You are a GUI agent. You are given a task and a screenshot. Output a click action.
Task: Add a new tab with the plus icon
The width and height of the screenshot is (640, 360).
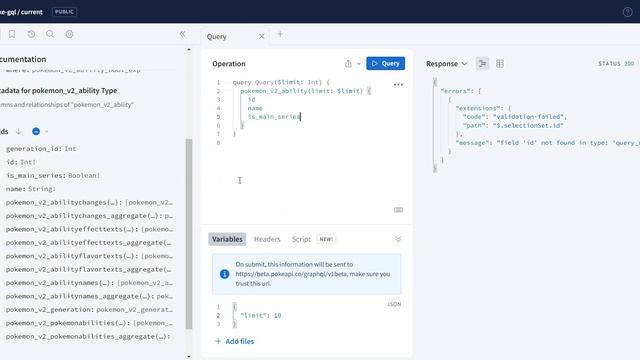tap(280, 34)
